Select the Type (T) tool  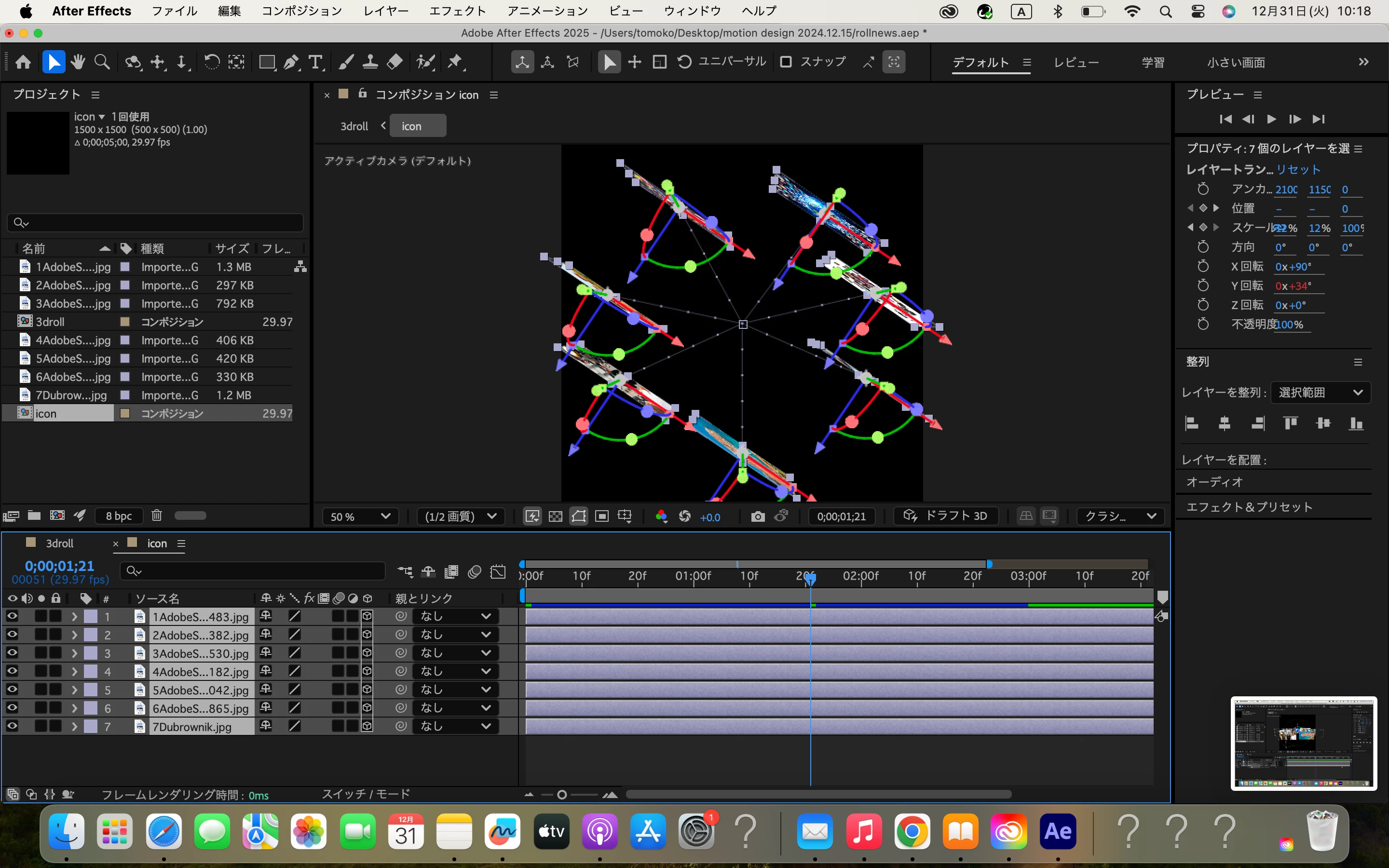click(x=315, y=62)
